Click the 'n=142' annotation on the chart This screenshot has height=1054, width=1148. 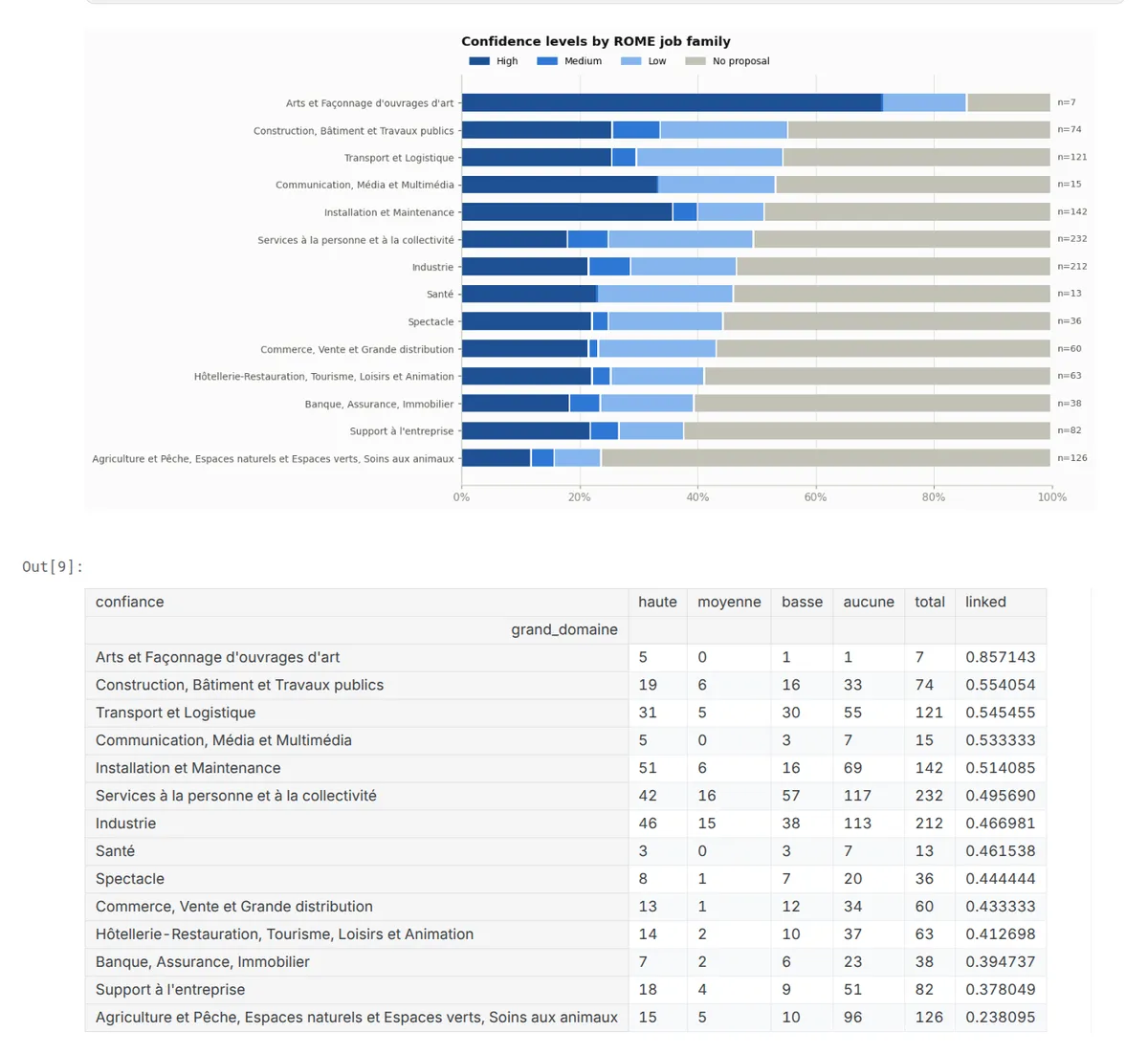[x=1072, y=212]
